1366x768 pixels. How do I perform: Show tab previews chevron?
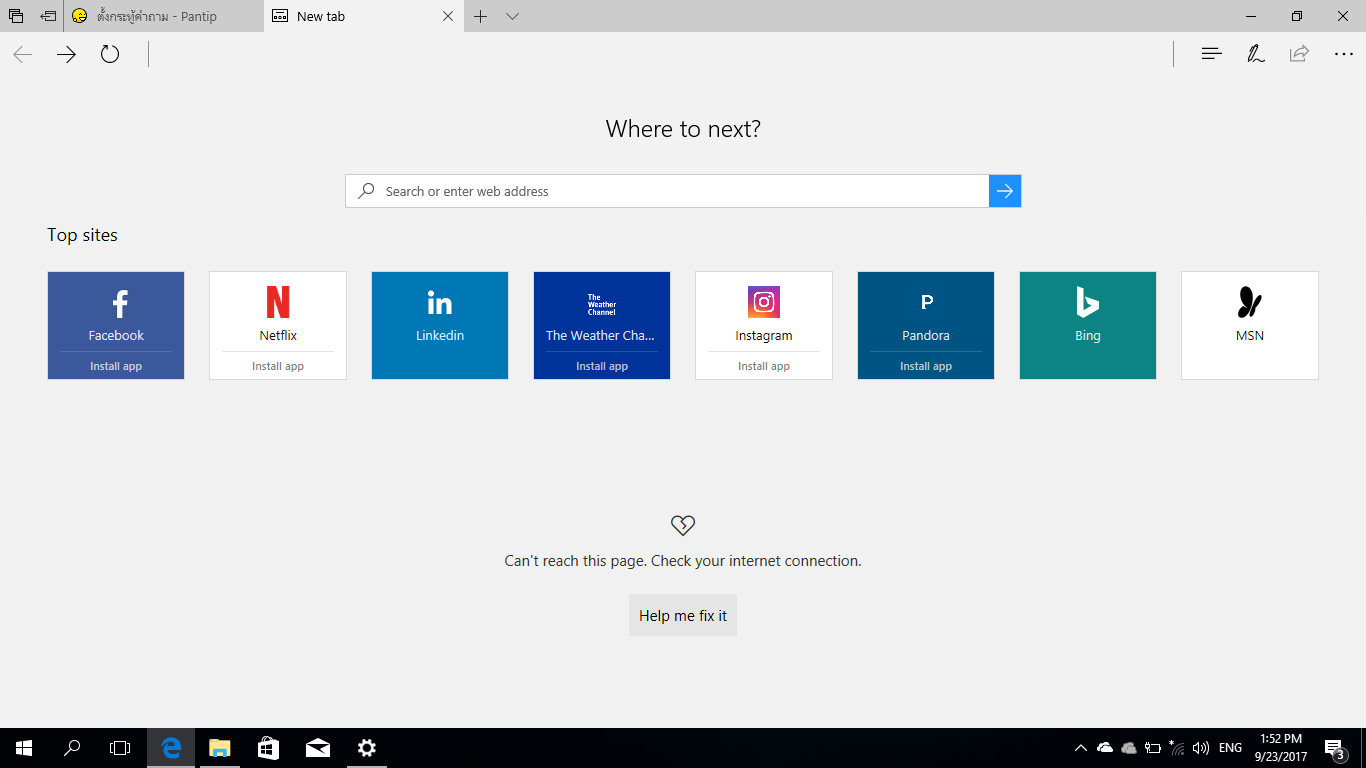(513, 16)
